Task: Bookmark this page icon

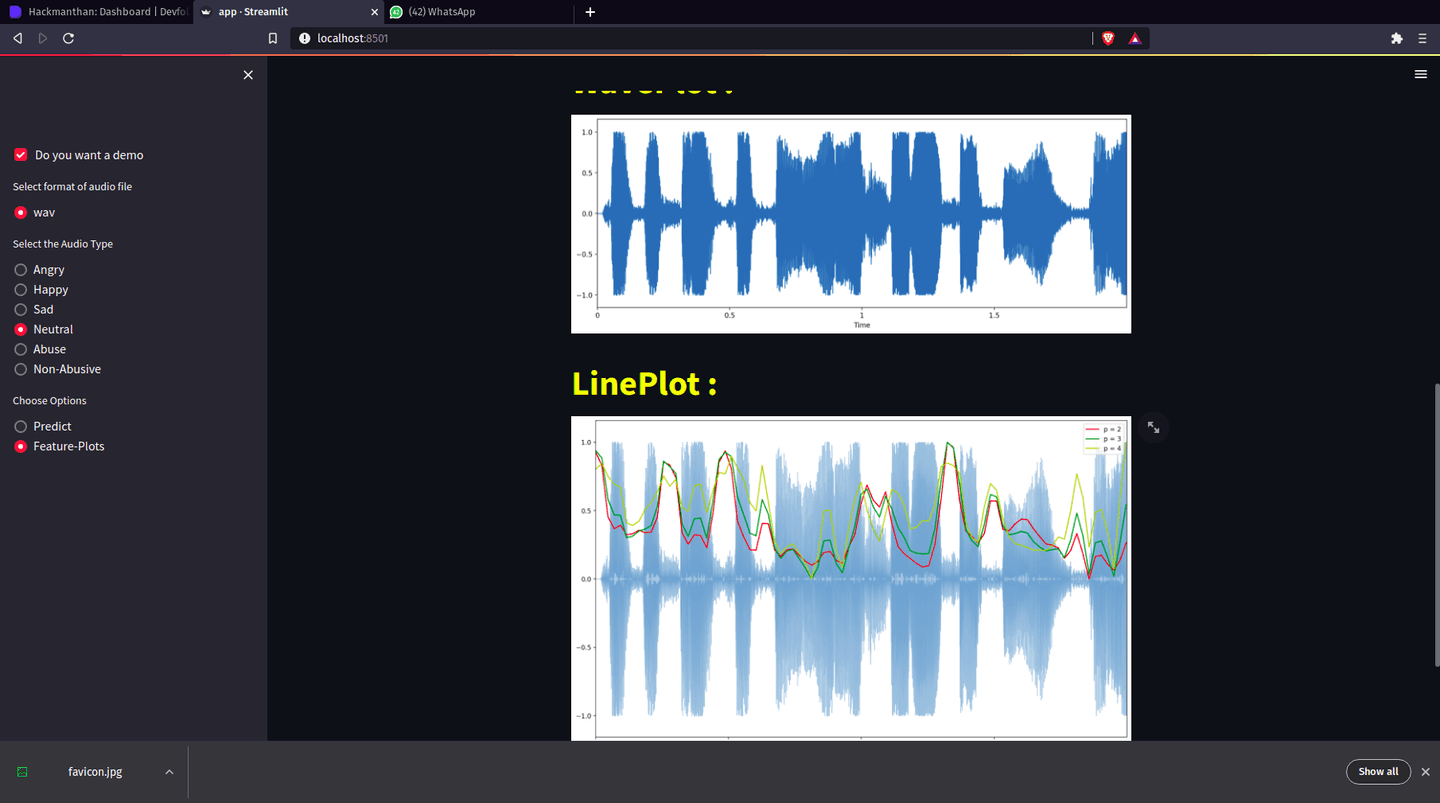Action: tap(273, 38)
